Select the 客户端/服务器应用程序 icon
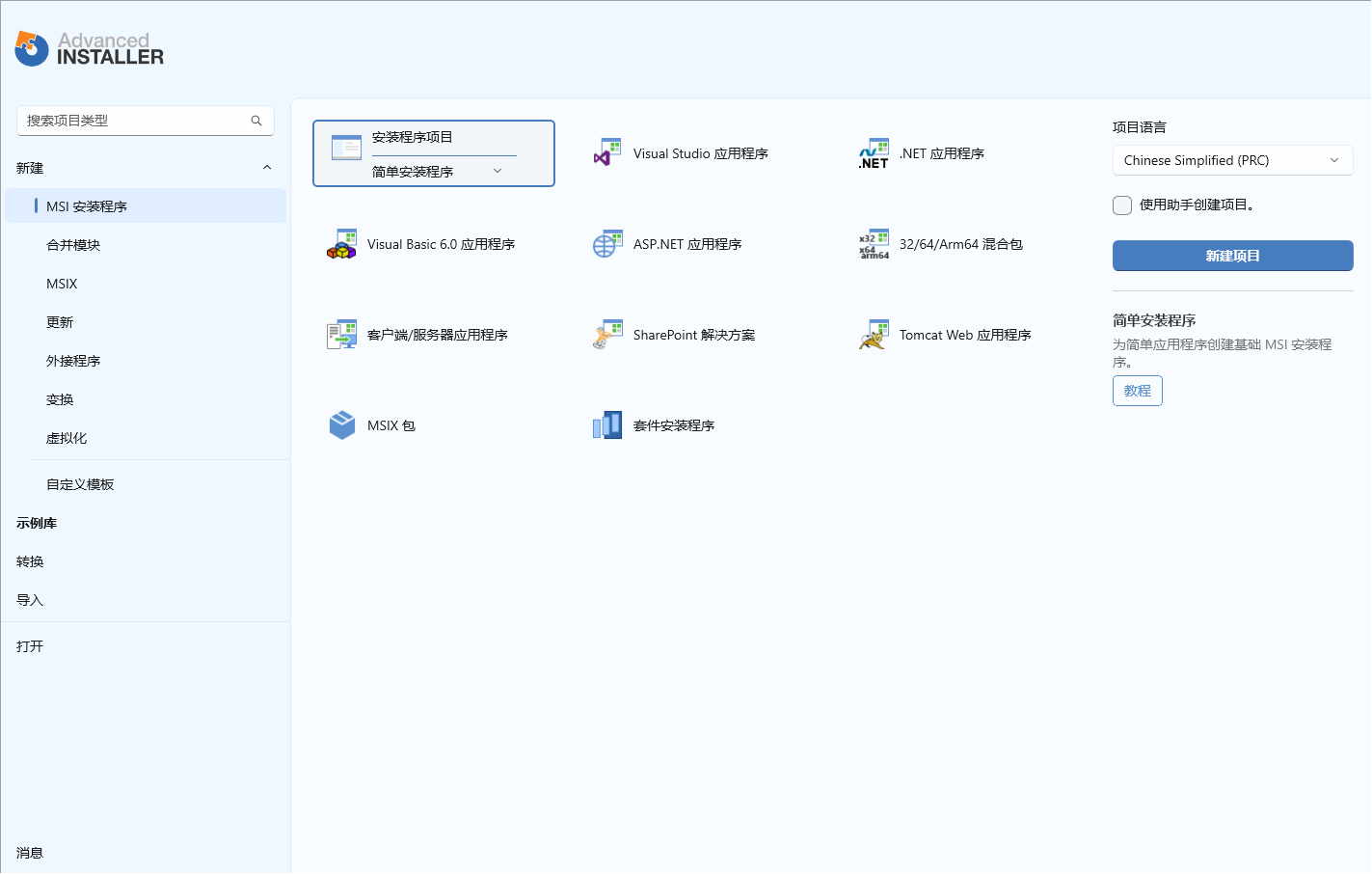The height and width of the screenshot is (874, 1372). (x=341, y=335)
